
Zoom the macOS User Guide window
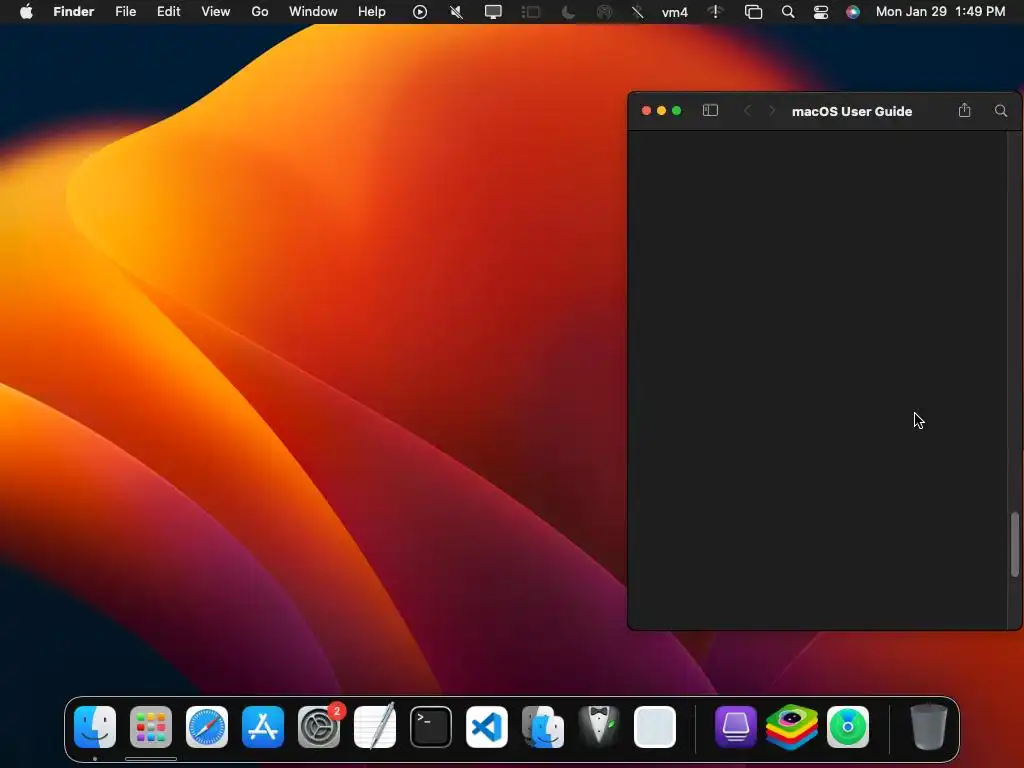click(677, 111)
